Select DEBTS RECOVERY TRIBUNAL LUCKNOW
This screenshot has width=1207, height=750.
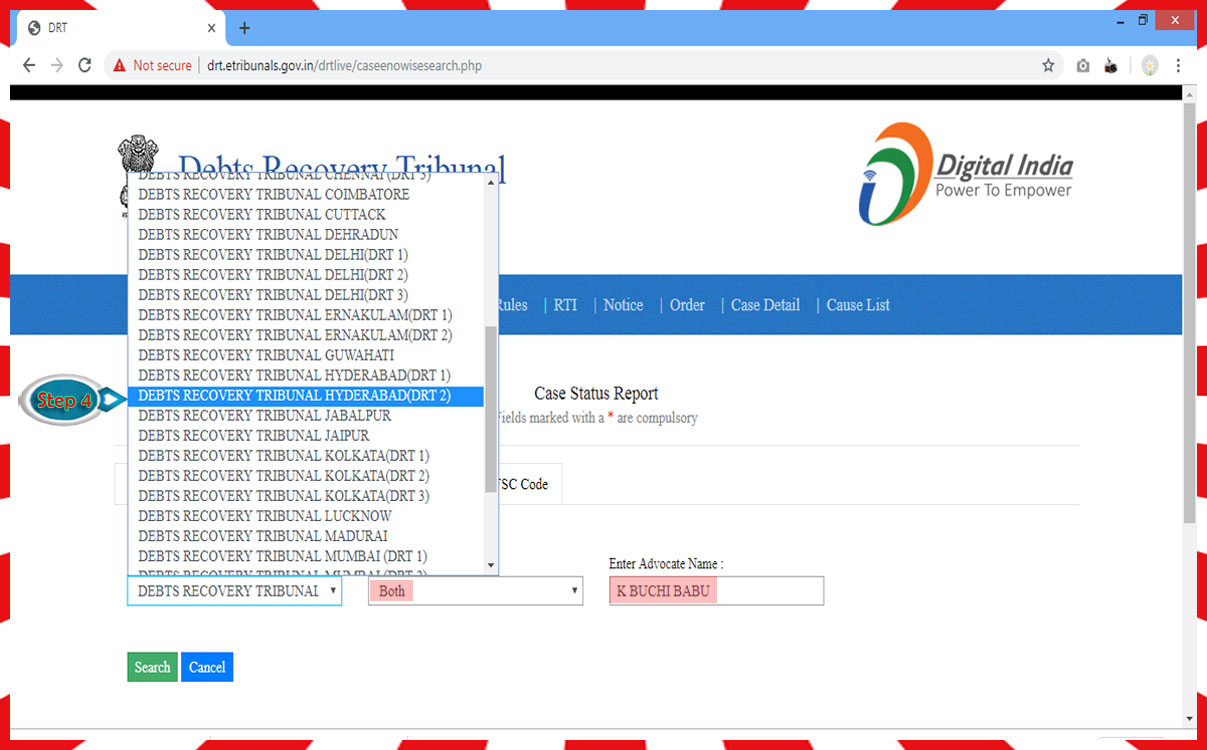[x=306, y=516]
